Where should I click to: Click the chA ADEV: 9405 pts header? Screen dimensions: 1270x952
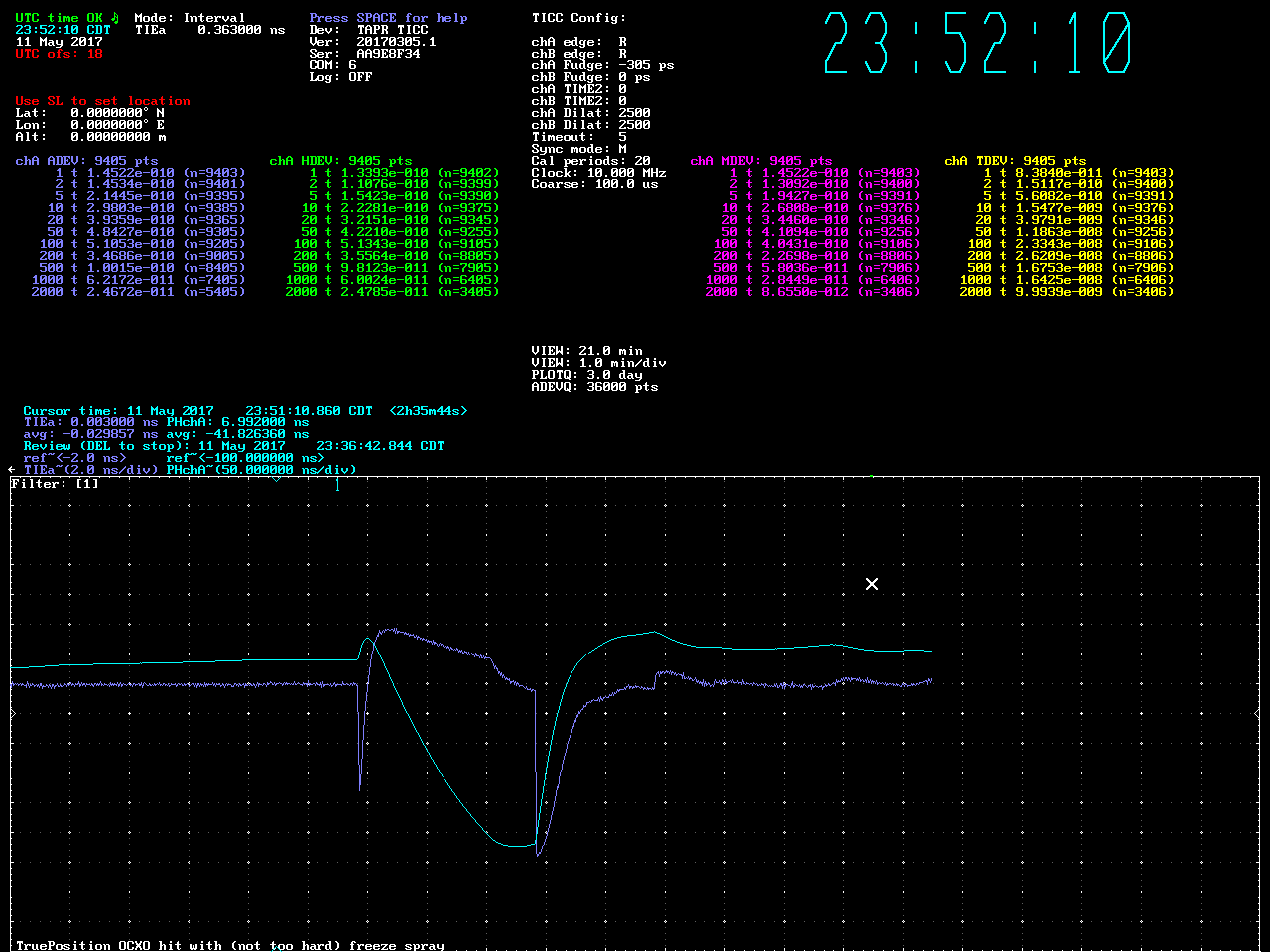click(86, 161)
